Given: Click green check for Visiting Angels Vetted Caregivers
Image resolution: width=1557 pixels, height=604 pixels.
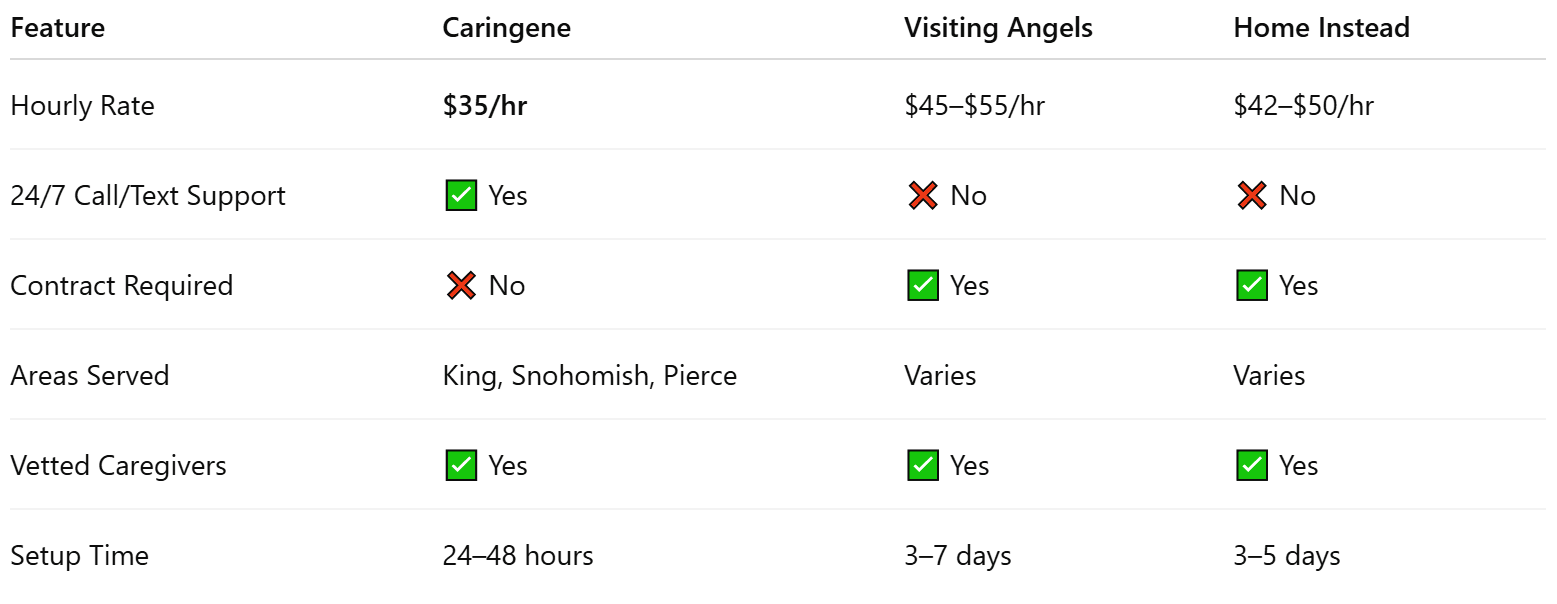Looking at the screenshot, I should coord(922,466).
